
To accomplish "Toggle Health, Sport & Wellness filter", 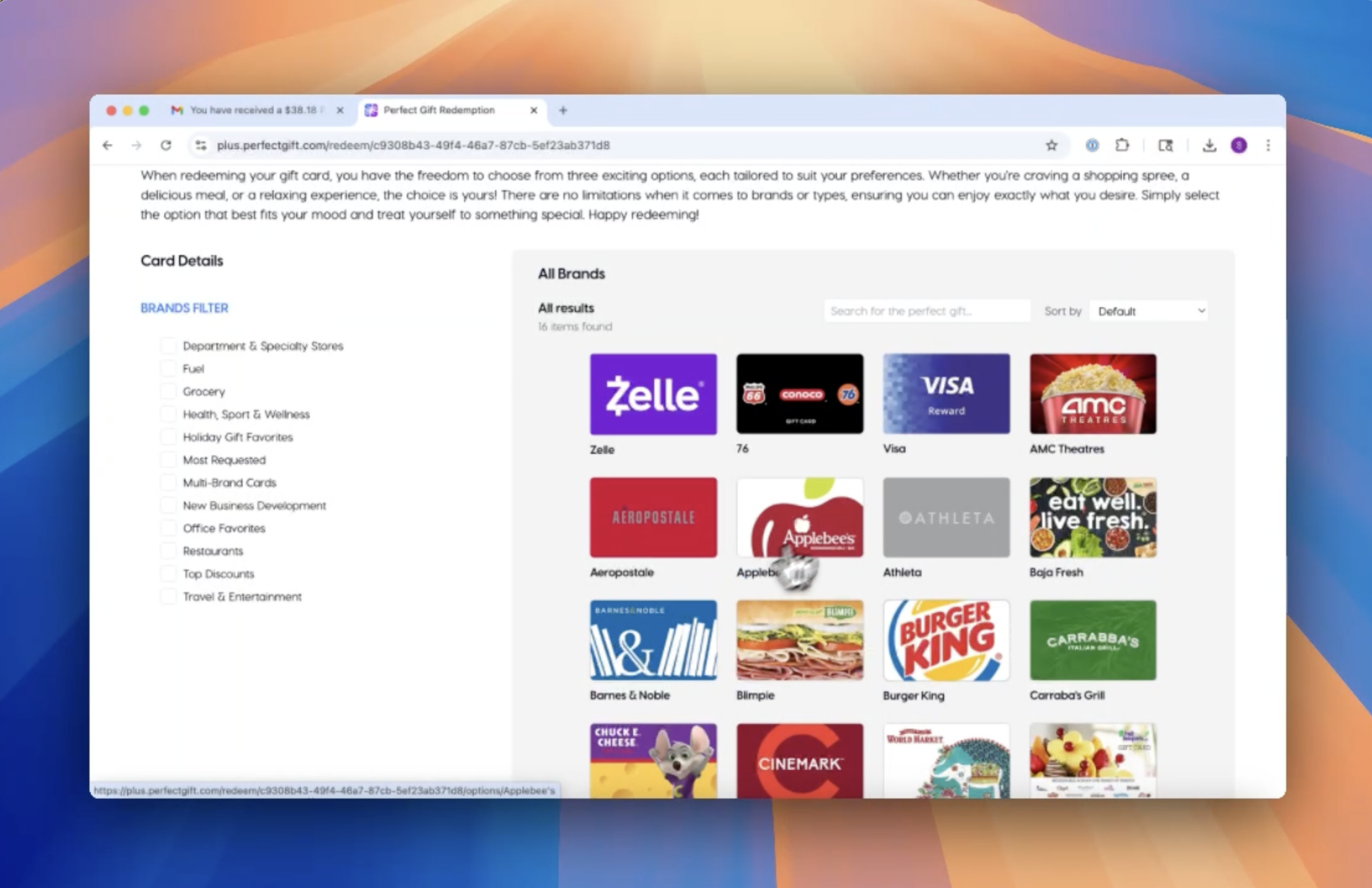I will coord(168,414).
